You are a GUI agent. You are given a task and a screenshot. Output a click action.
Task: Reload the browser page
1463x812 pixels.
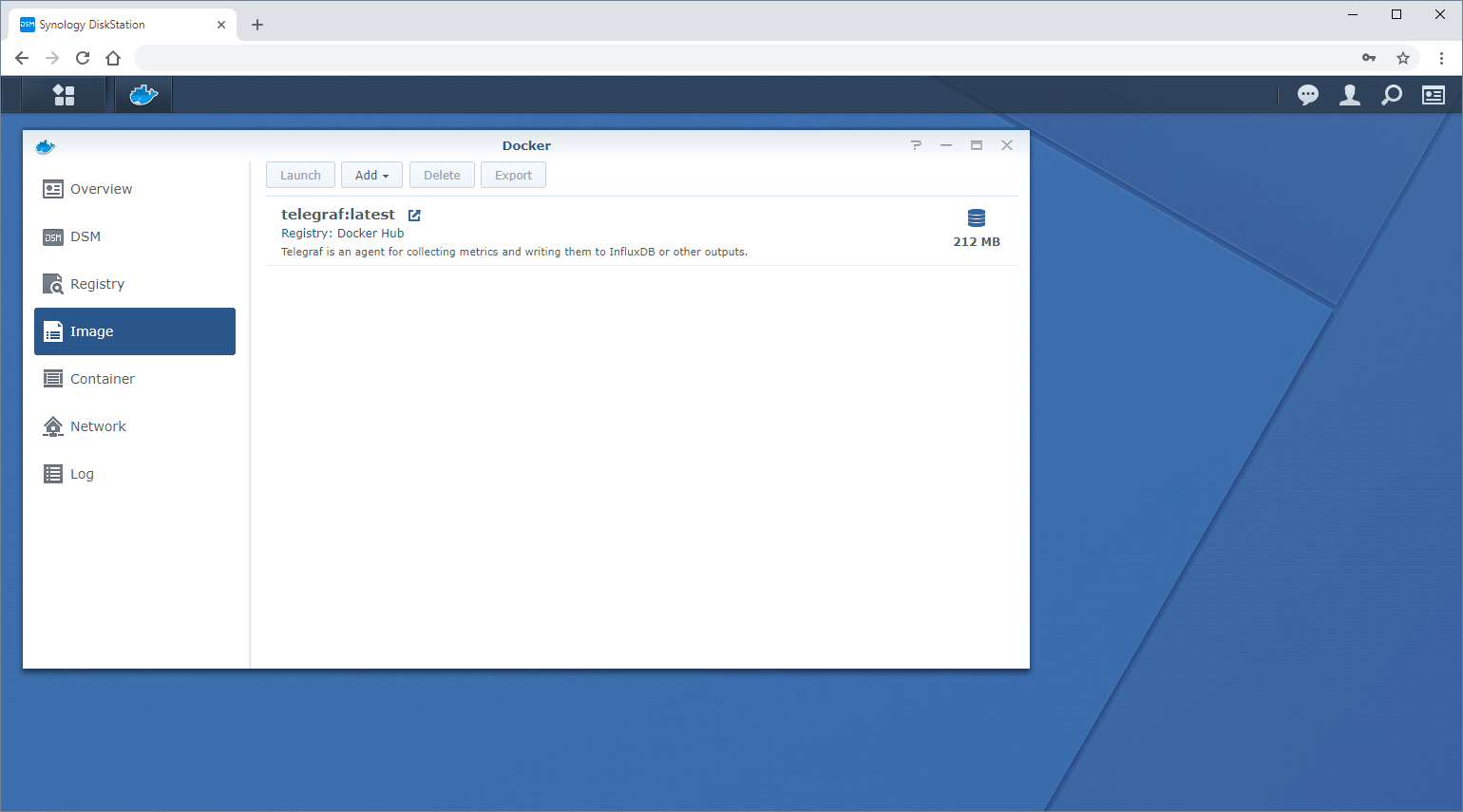click(83, 58)
